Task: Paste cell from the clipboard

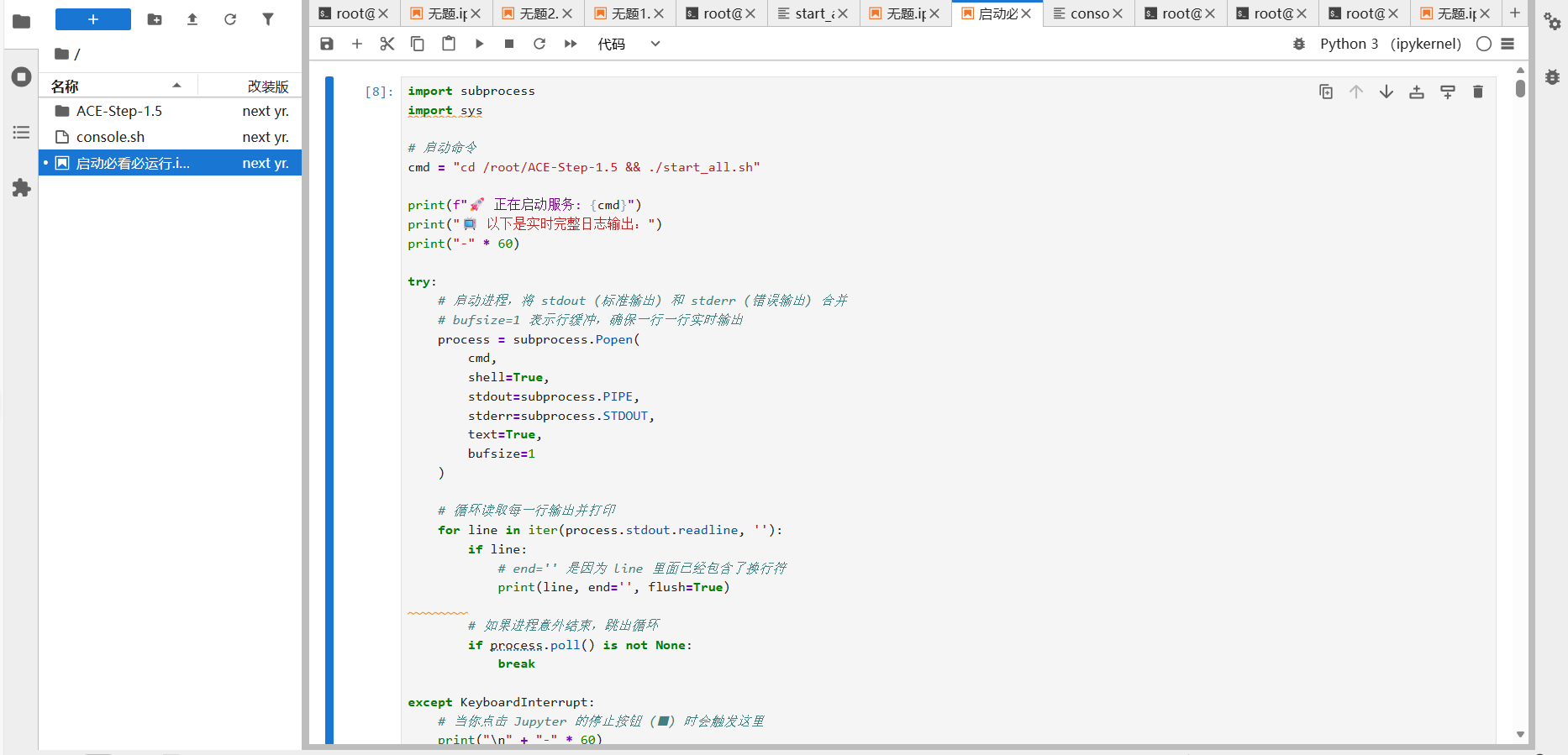Action: [449, 44]
